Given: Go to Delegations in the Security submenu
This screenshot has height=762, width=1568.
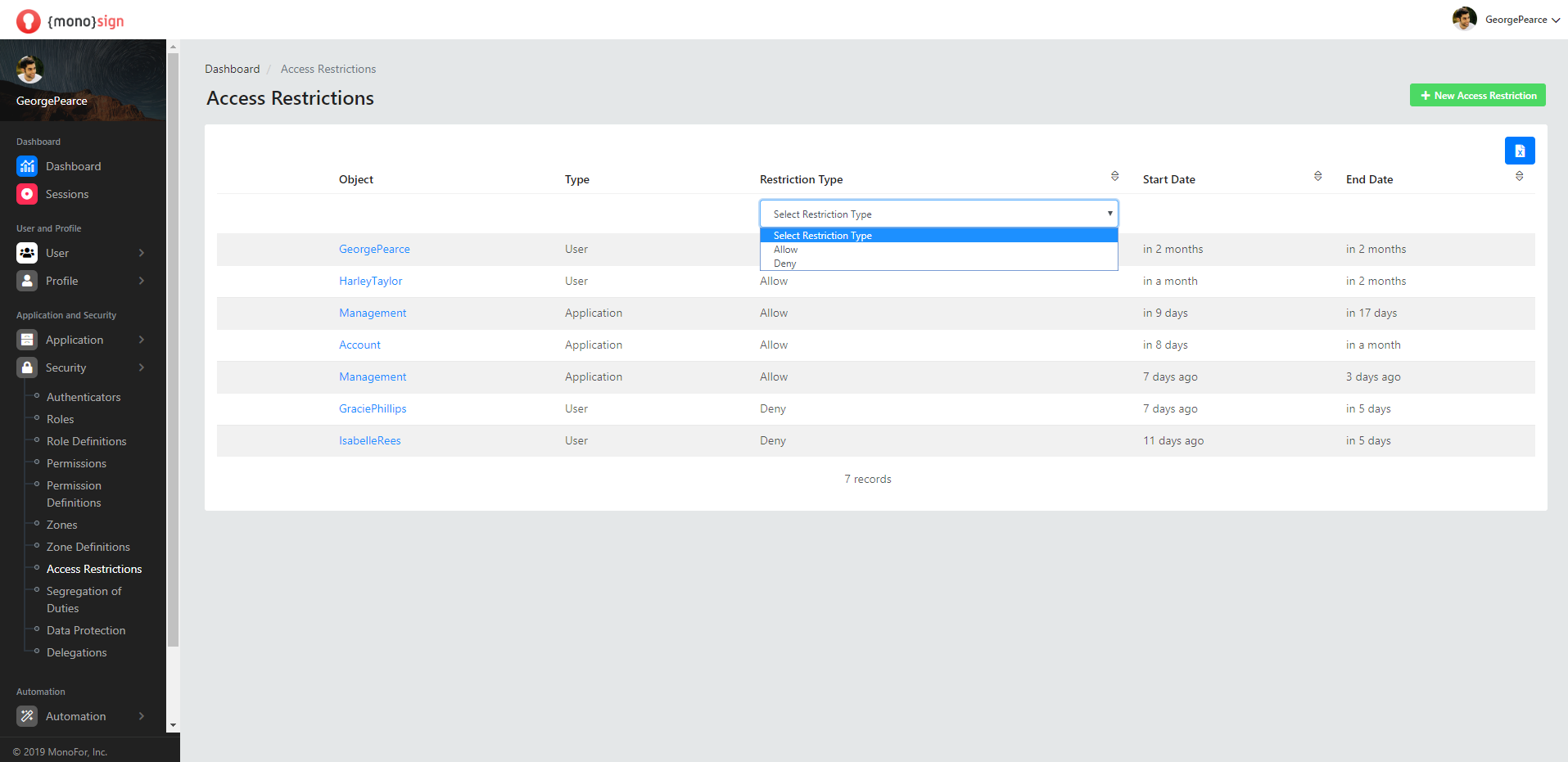Looking at the screenshot, I should [x=76, y=652].
